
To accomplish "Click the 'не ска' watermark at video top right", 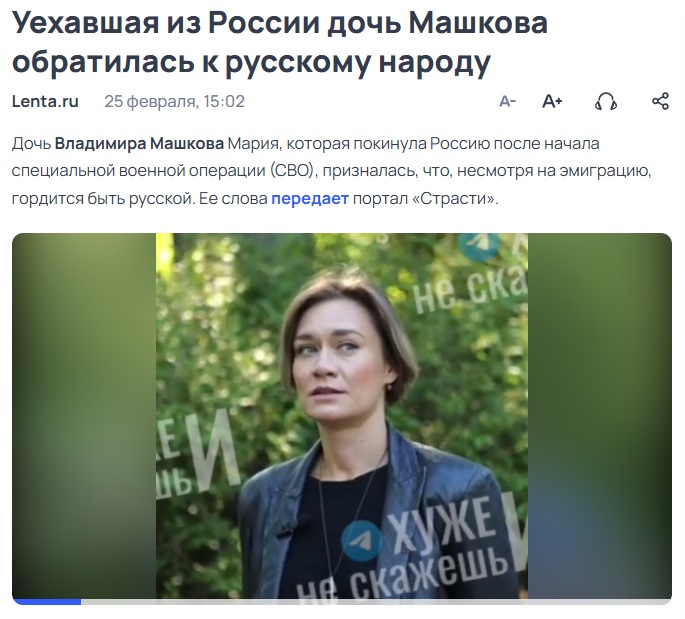I will click(470, 290).
